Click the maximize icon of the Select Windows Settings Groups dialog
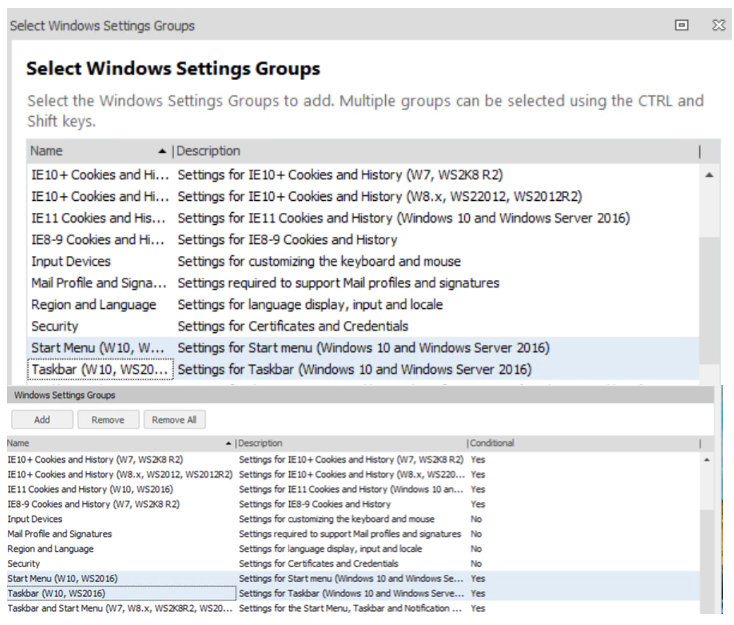Viewport: 734px width, 625px height. 682,25
